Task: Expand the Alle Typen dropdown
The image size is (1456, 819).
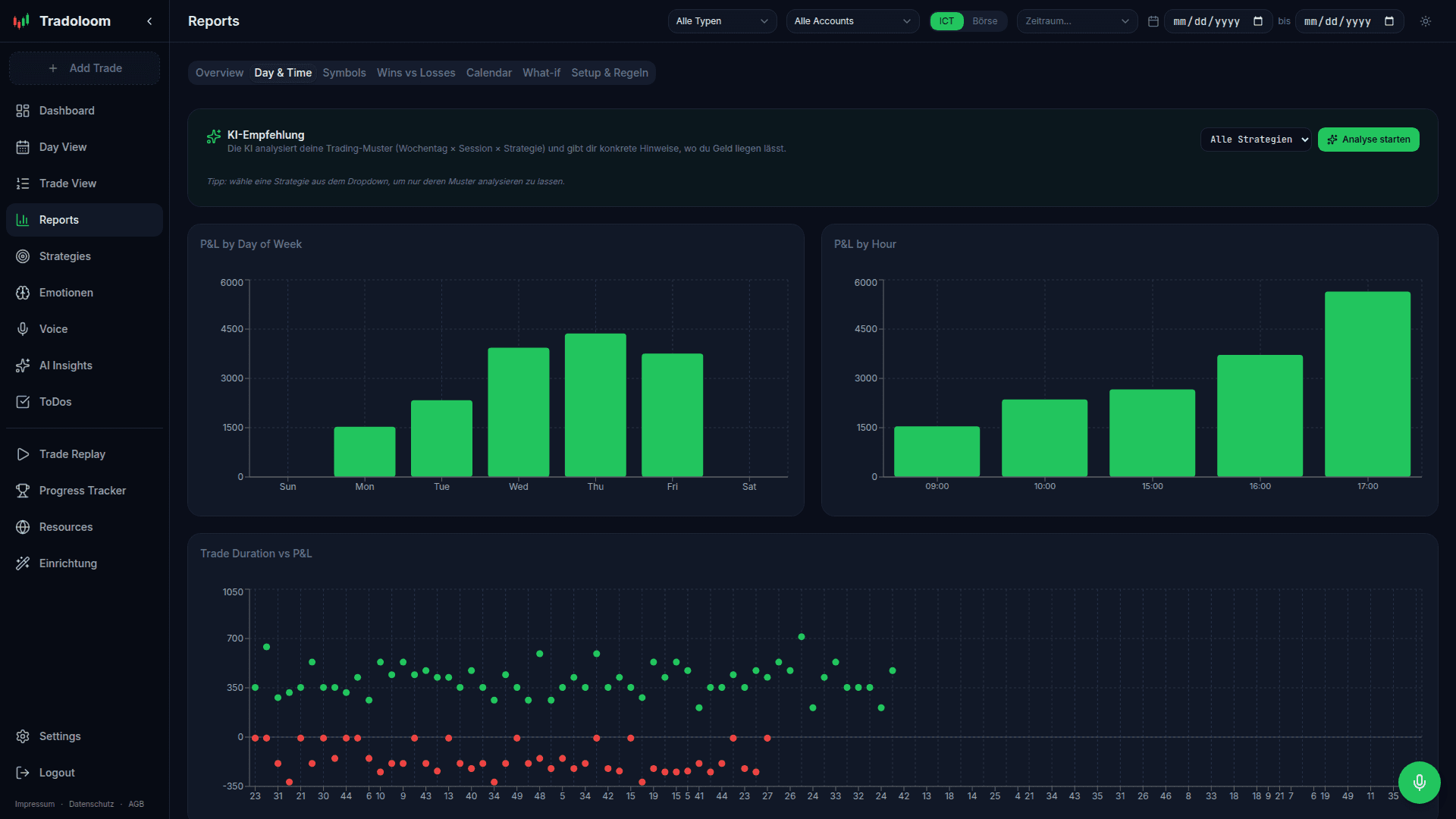Action: pos(722,21)
